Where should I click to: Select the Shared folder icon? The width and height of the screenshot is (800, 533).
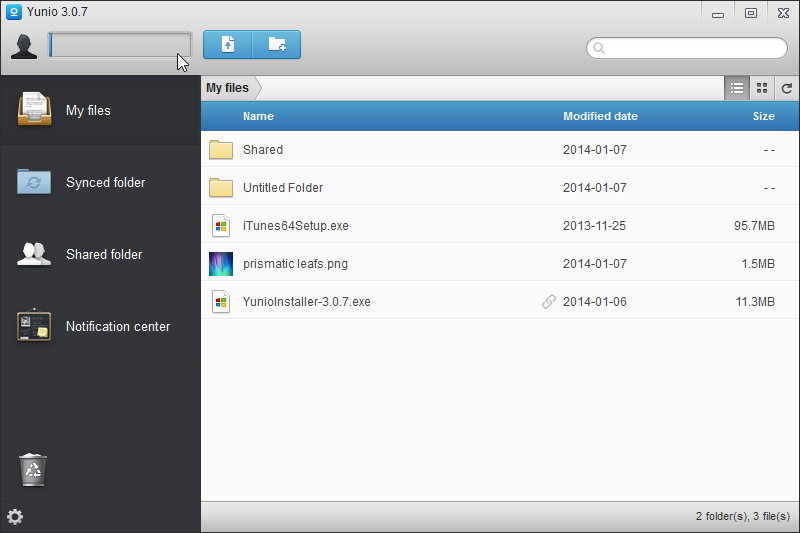[x=221, y=149]
